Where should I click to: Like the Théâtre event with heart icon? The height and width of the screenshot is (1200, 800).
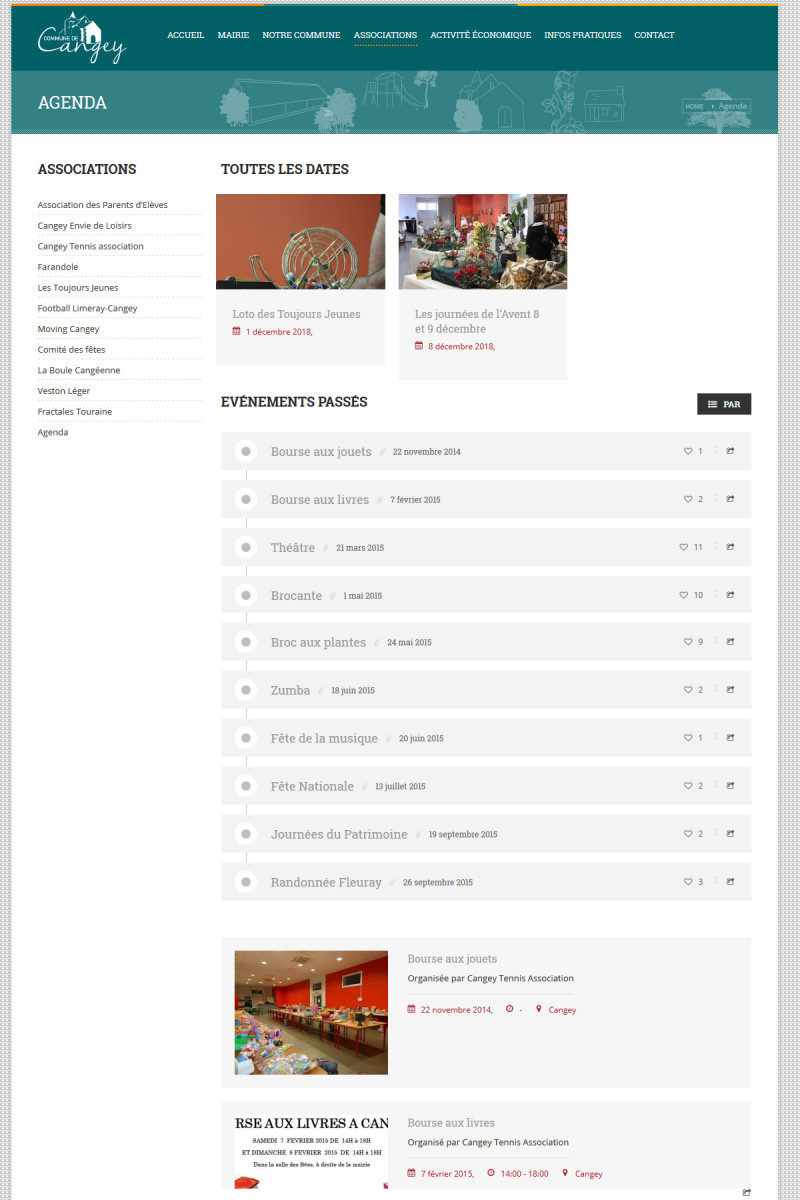click(684, 547)
